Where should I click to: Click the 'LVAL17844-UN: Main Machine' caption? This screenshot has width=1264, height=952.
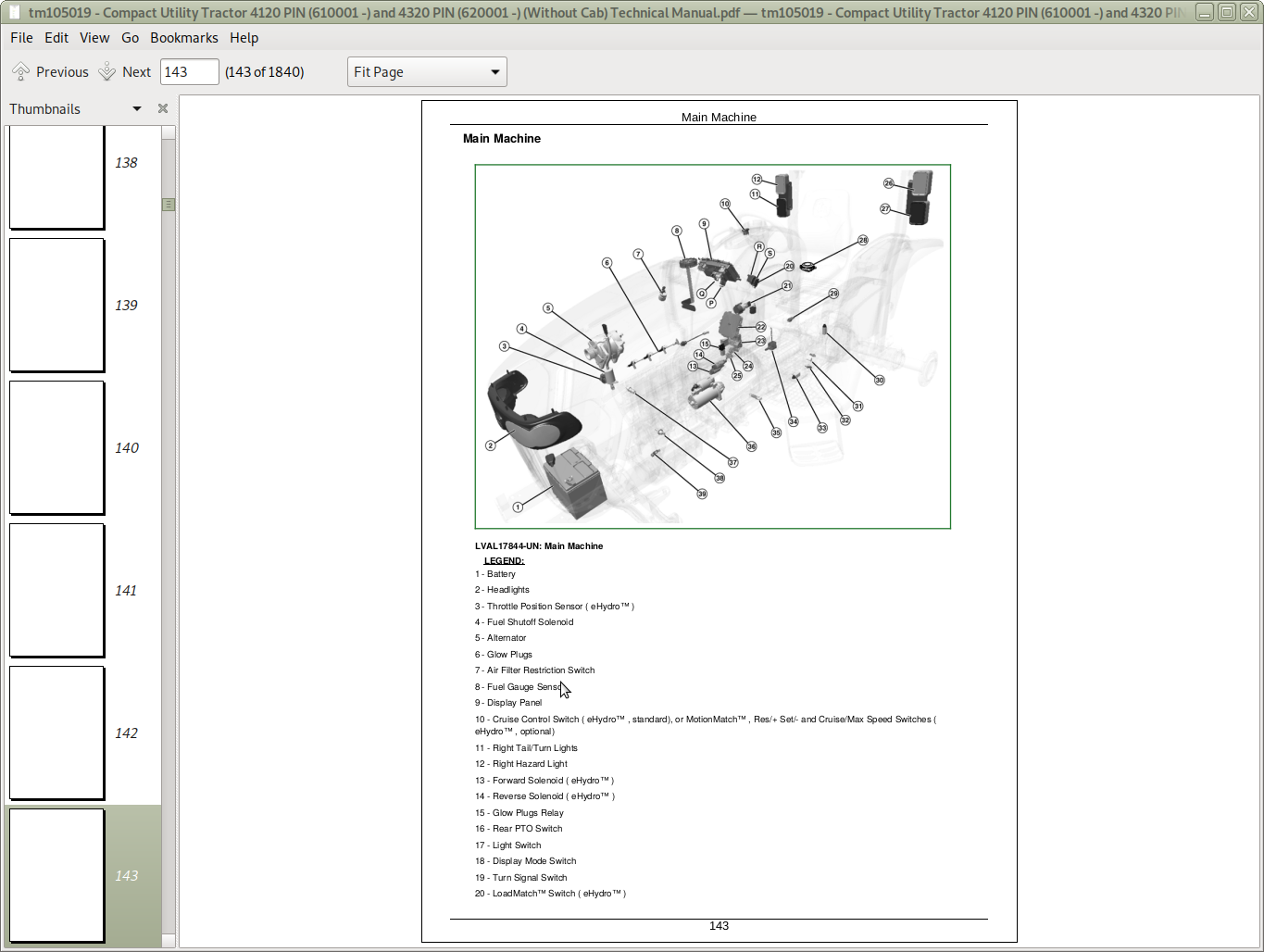(539, 546)
